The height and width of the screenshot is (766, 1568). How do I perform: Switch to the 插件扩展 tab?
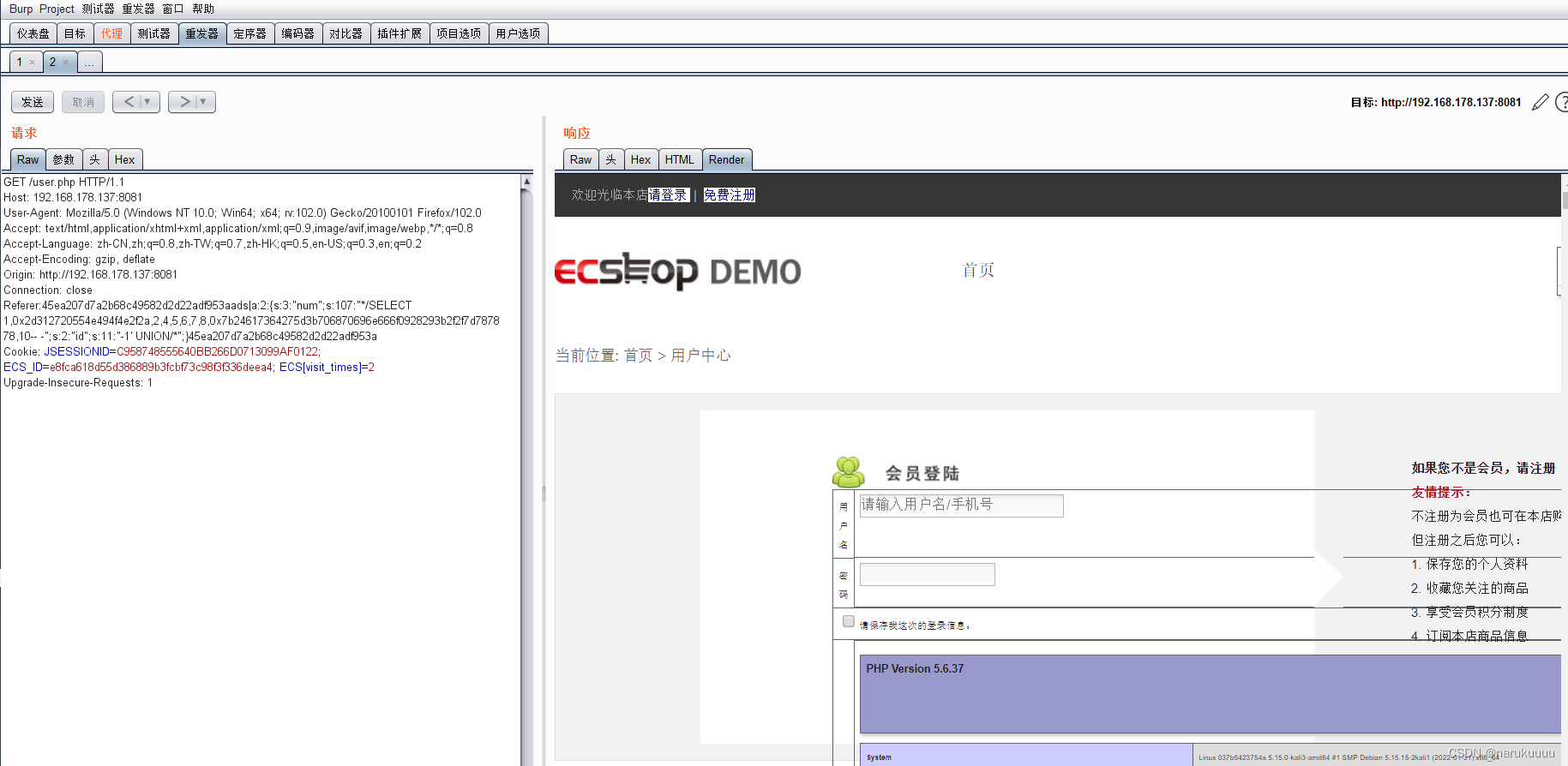(400, 33)
